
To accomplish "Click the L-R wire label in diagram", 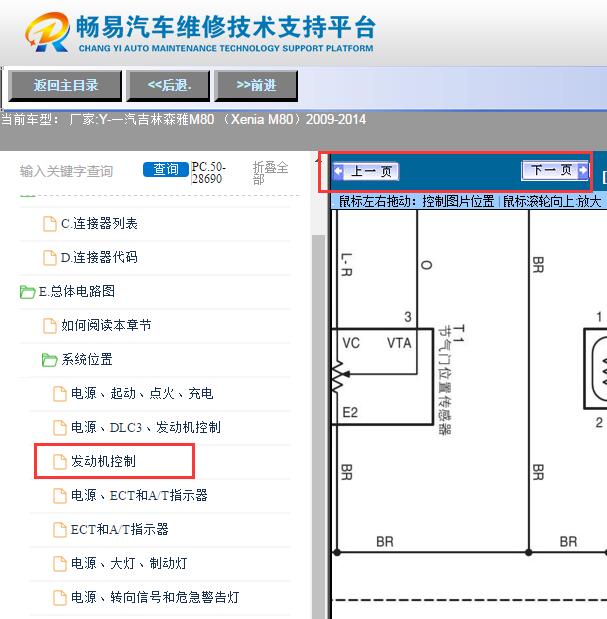I will coord(346,264).
